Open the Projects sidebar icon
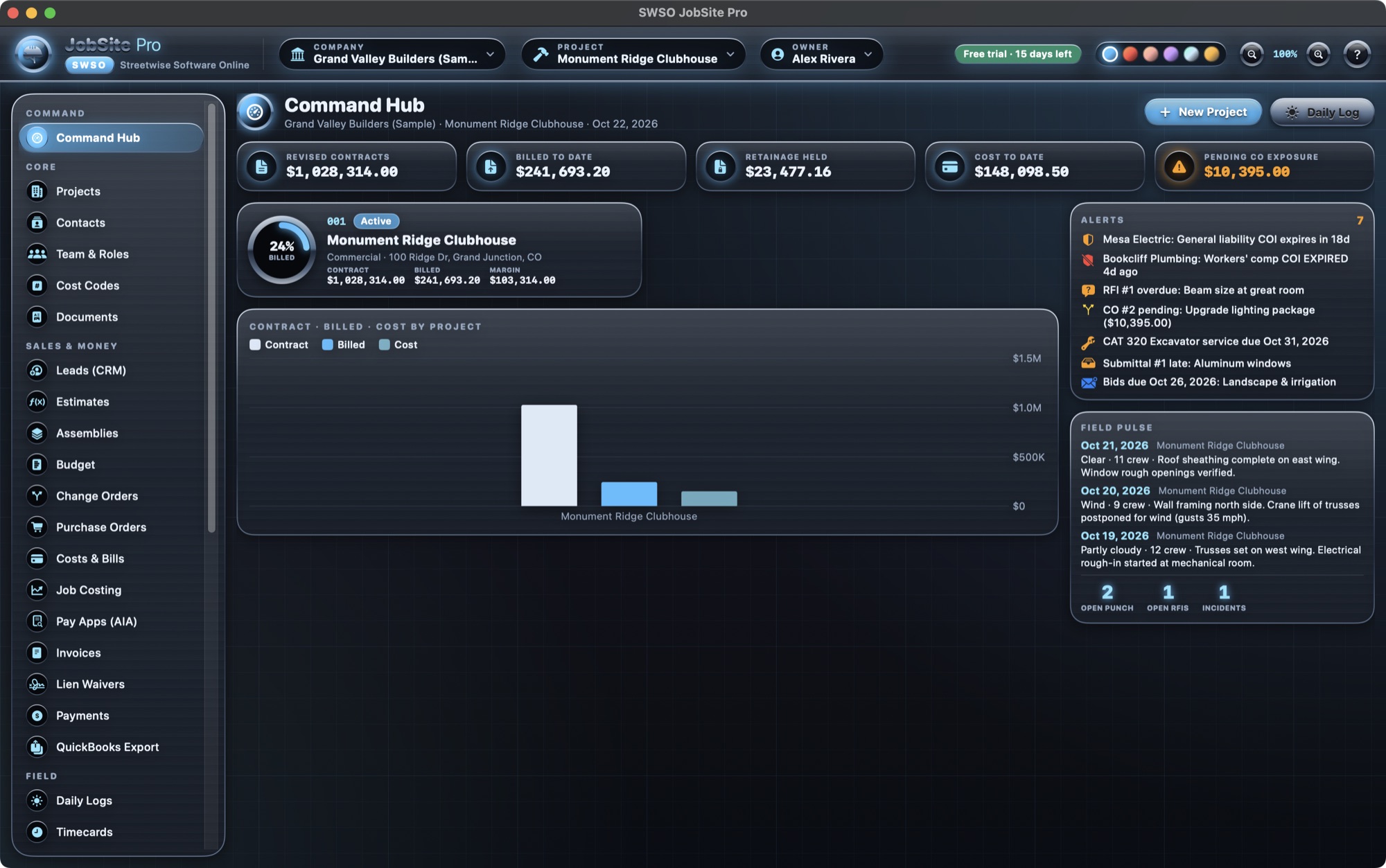Viewport: 1386px width, 868px height. 37,191
